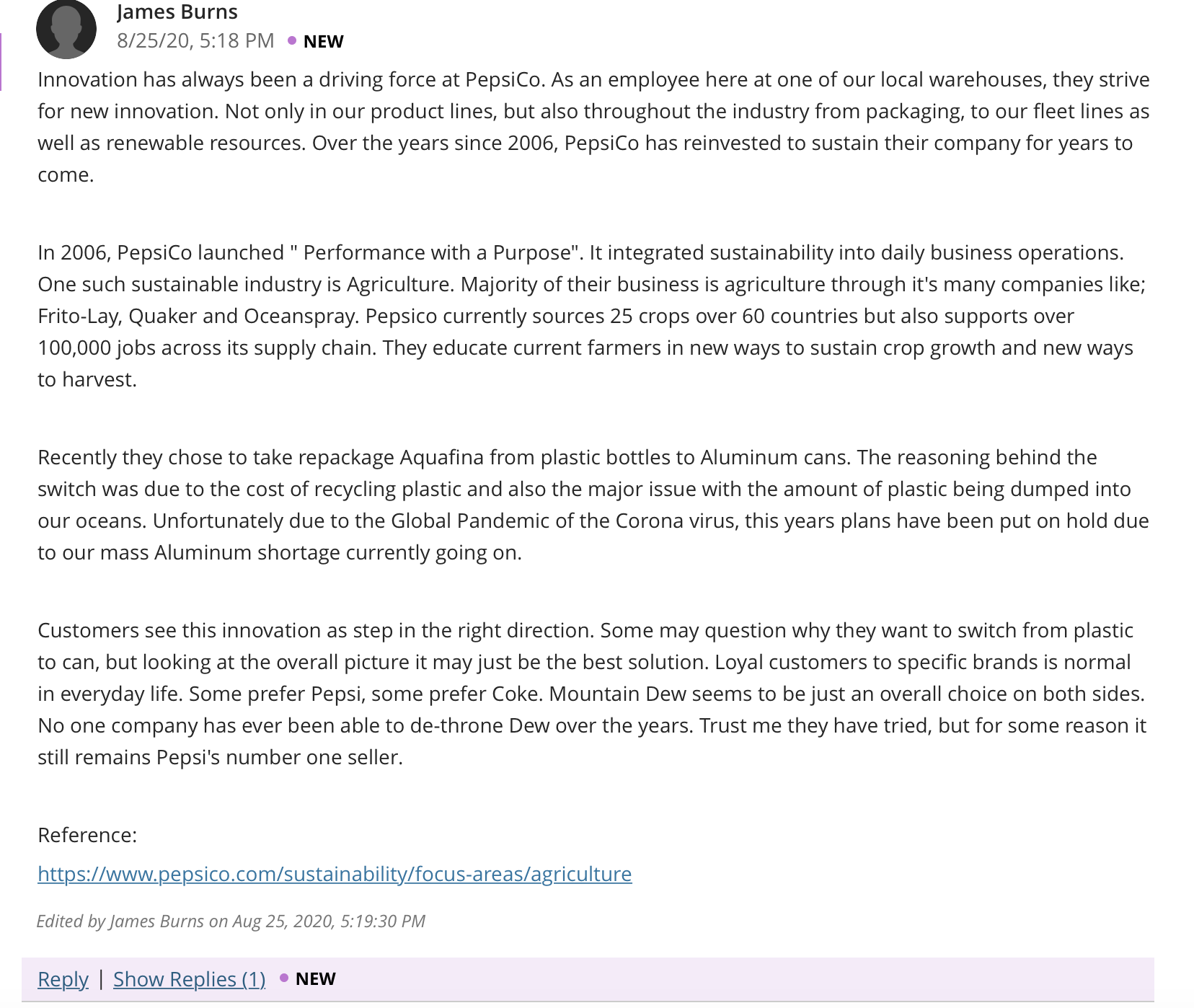Screen dimensions: 1194x1008
Task: Click the paragraph beginning 'Innovation has always been'
Action: pyautogui.click(x=593, y=127)
